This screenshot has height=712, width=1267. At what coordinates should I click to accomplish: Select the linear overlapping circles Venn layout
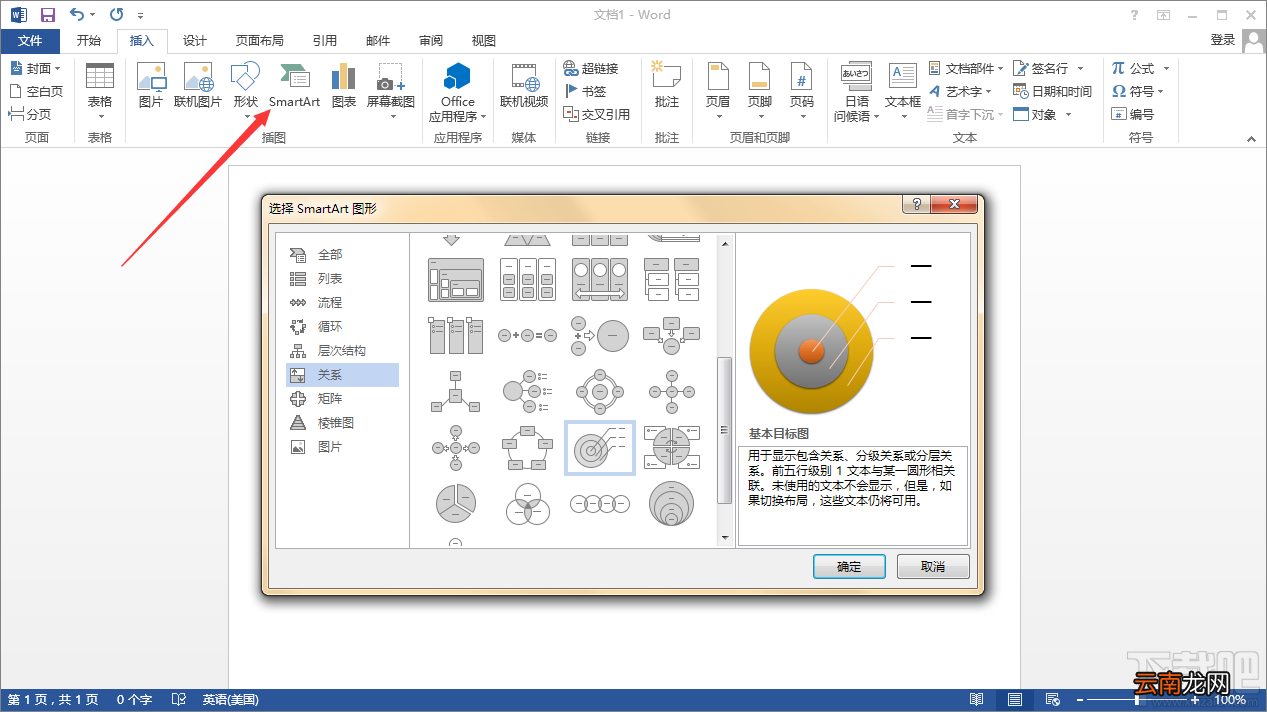(x=599, y=504)
